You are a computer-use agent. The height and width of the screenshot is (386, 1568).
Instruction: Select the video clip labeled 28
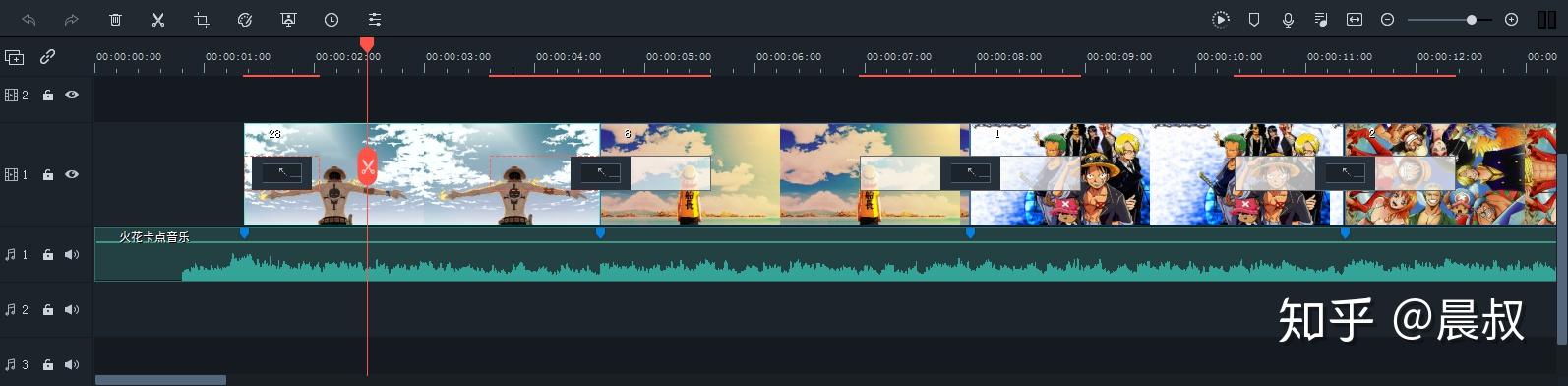(422, 174)
